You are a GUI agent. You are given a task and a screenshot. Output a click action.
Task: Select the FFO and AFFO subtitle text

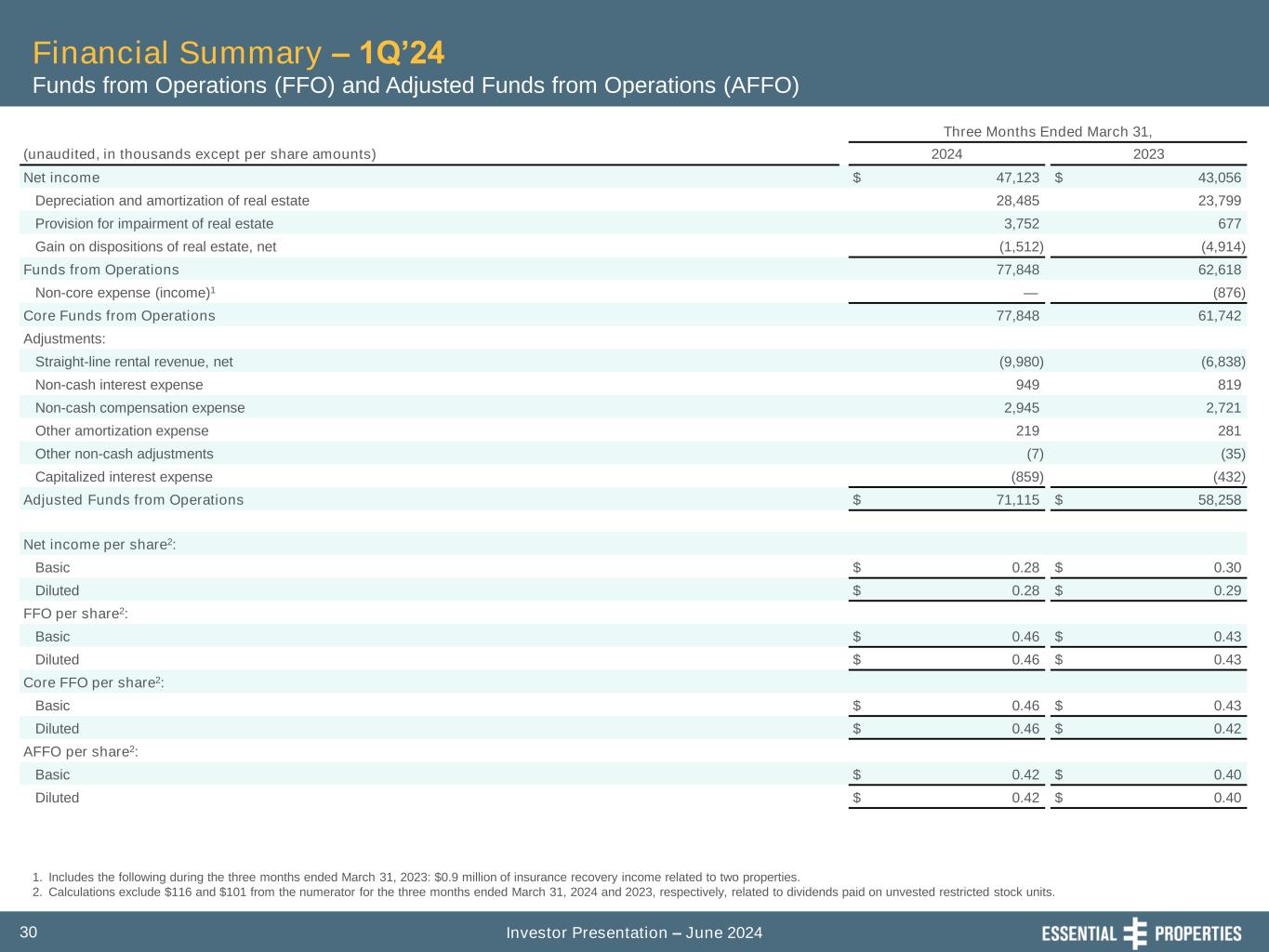coord(416,86)
